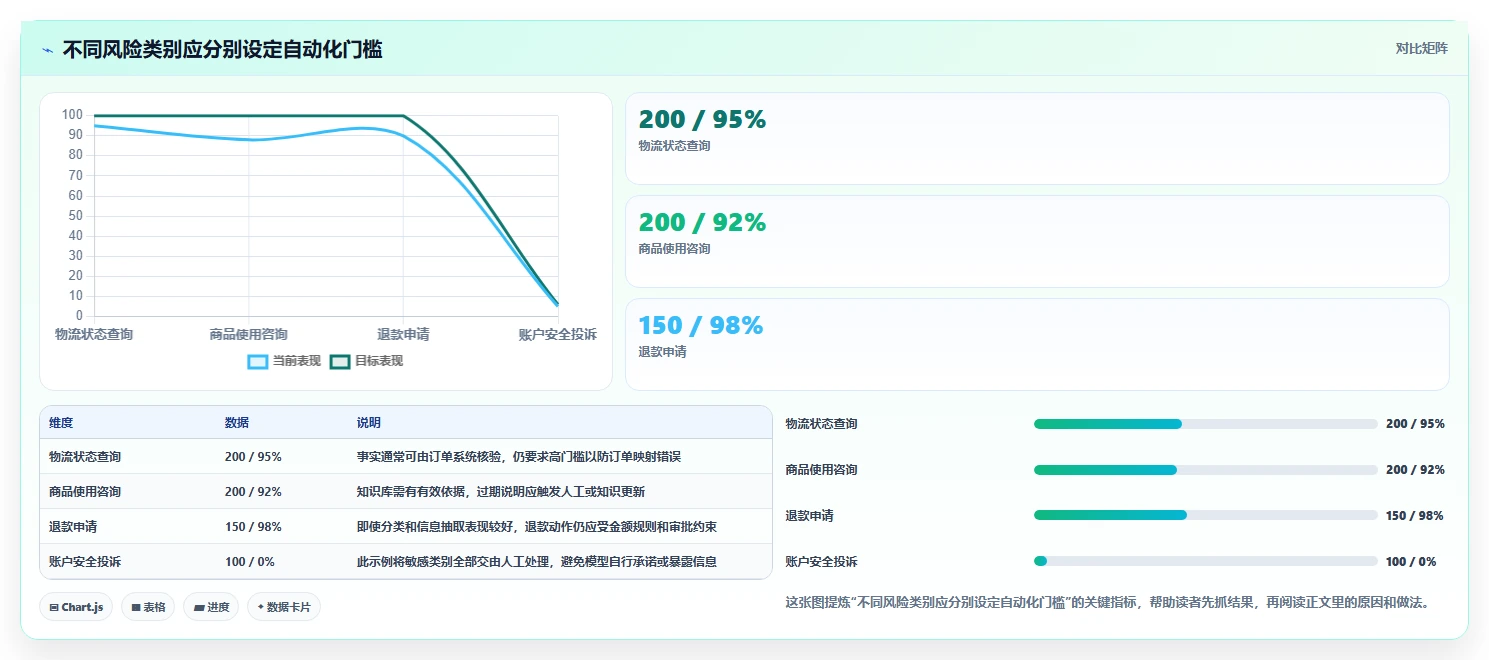Image resolution: width=1489 pixels, height=660 pixels.
Task: Click the 维度 column header
Action: point(61,423)
